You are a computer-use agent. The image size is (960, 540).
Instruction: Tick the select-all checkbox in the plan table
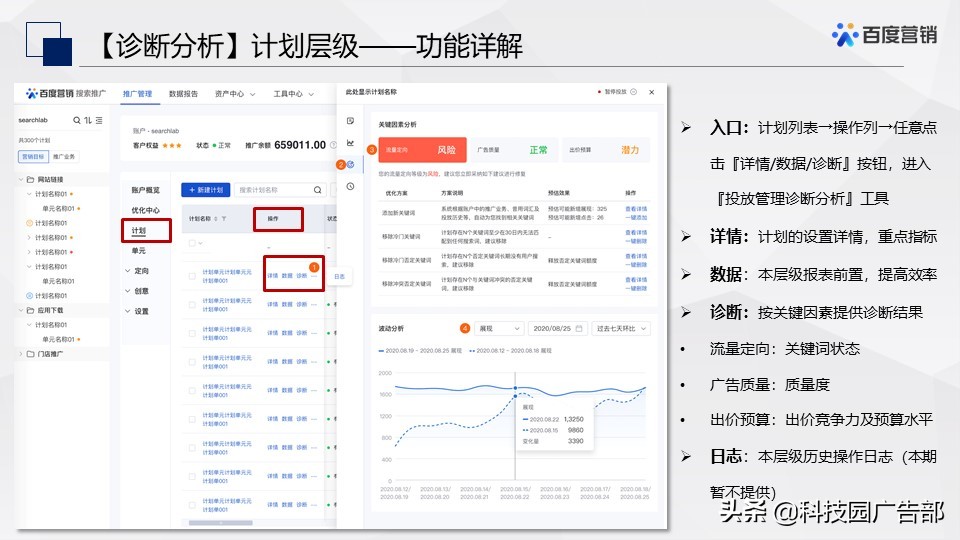pyautogui.click(x=192, y=243)
